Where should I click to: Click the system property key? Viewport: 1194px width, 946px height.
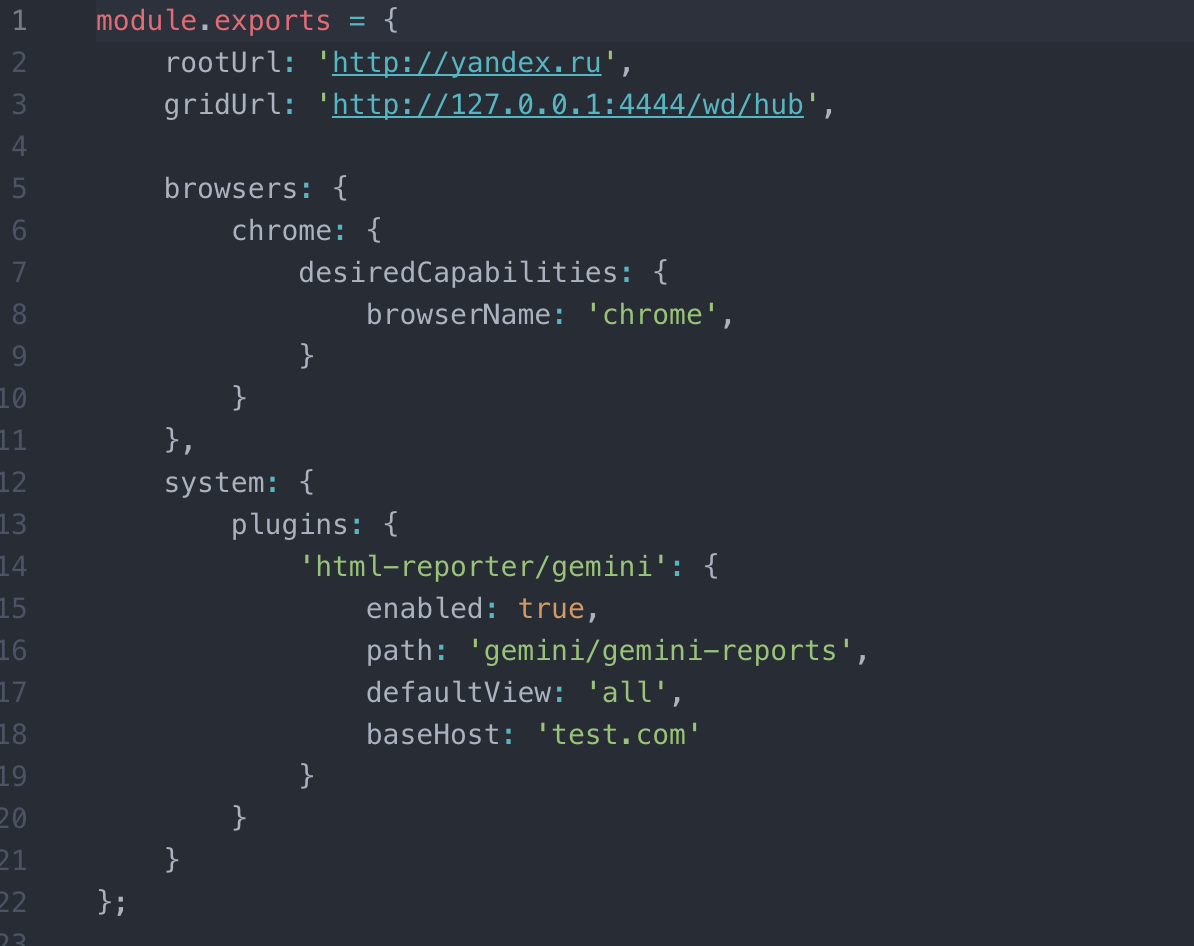[x=214, y=483]
